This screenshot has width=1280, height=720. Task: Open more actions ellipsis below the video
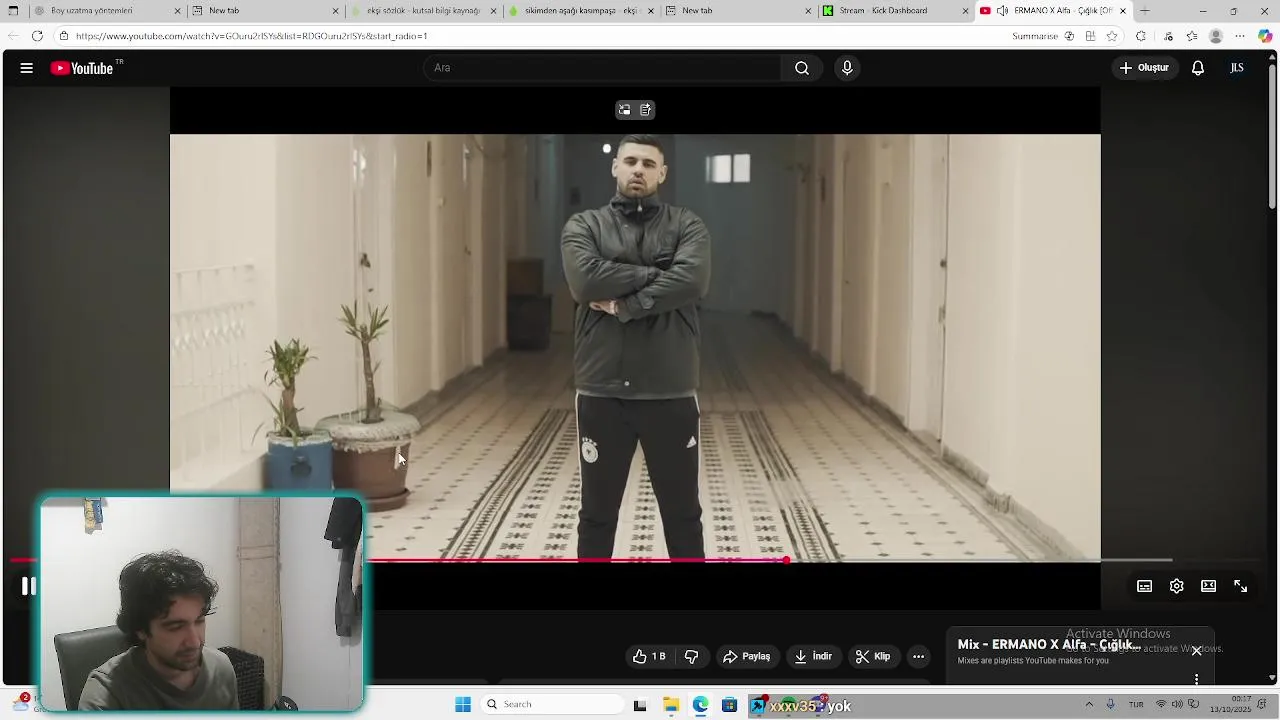918,656
